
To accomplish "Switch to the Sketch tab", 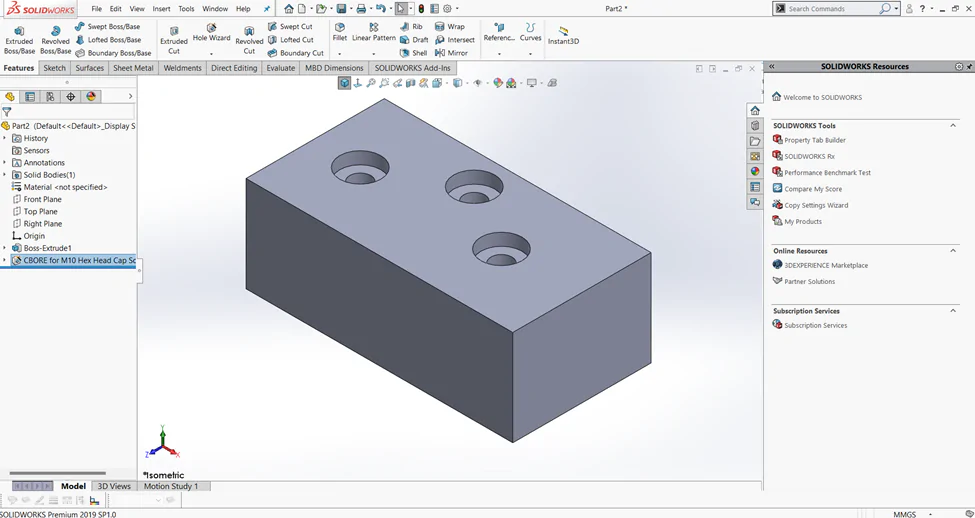I will click(55, 68).
